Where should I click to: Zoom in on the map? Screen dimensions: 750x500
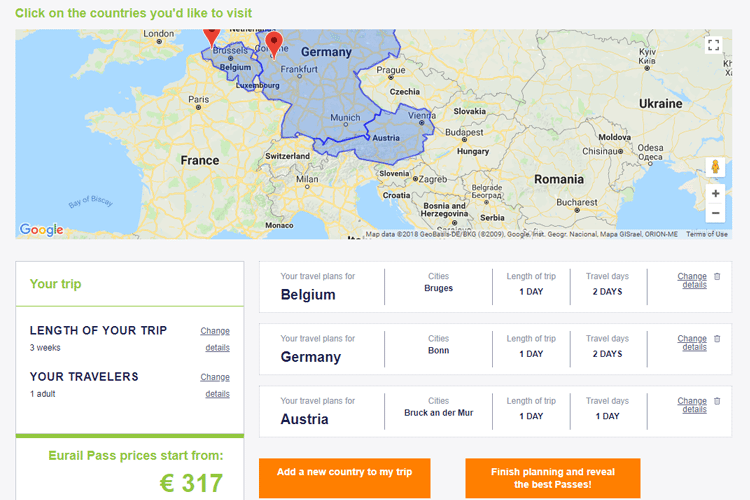[x=715, y=194]
